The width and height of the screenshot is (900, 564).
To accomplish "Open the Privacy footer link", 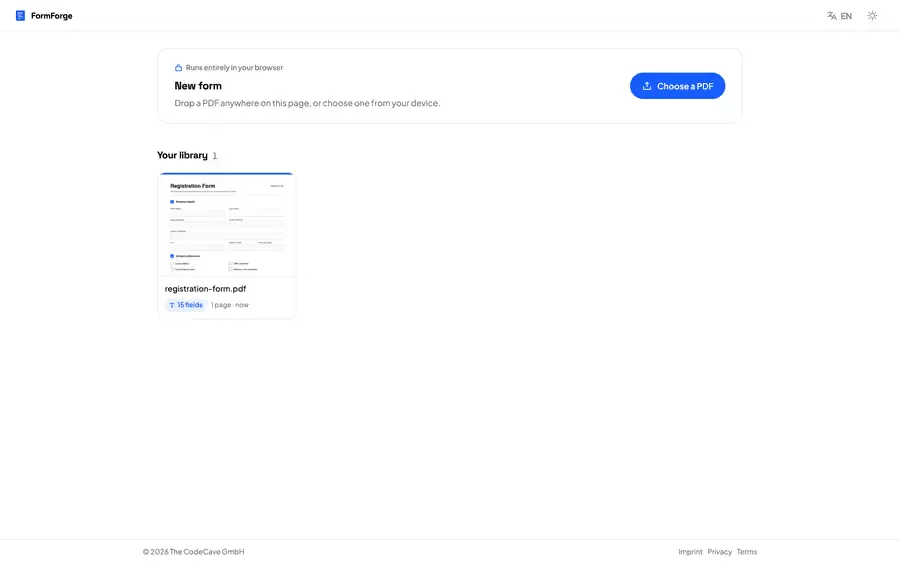I will coord(719,552).
